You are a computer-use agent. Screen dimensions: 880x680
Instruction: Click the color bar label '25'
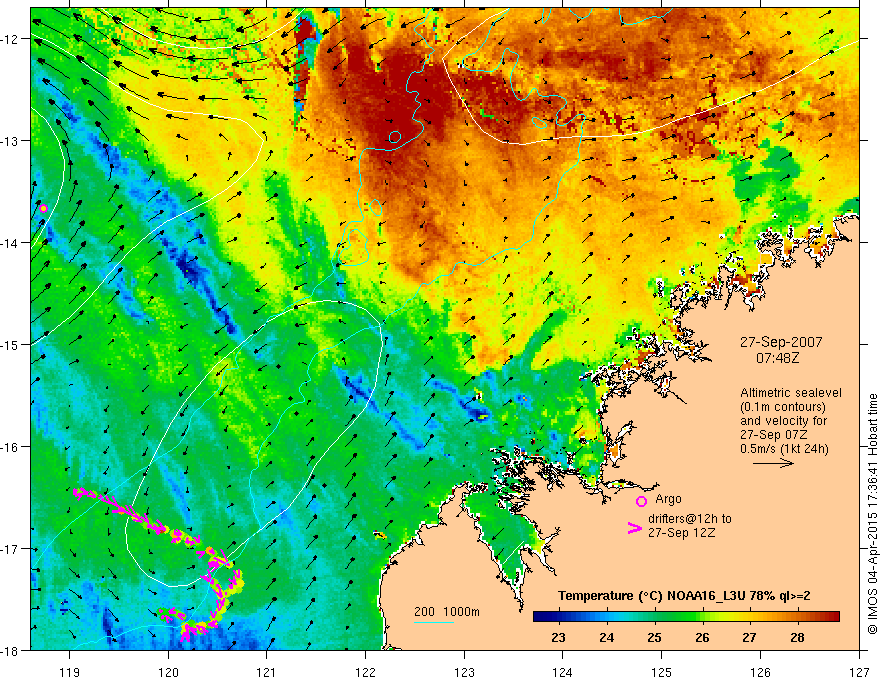click(654, 638)
